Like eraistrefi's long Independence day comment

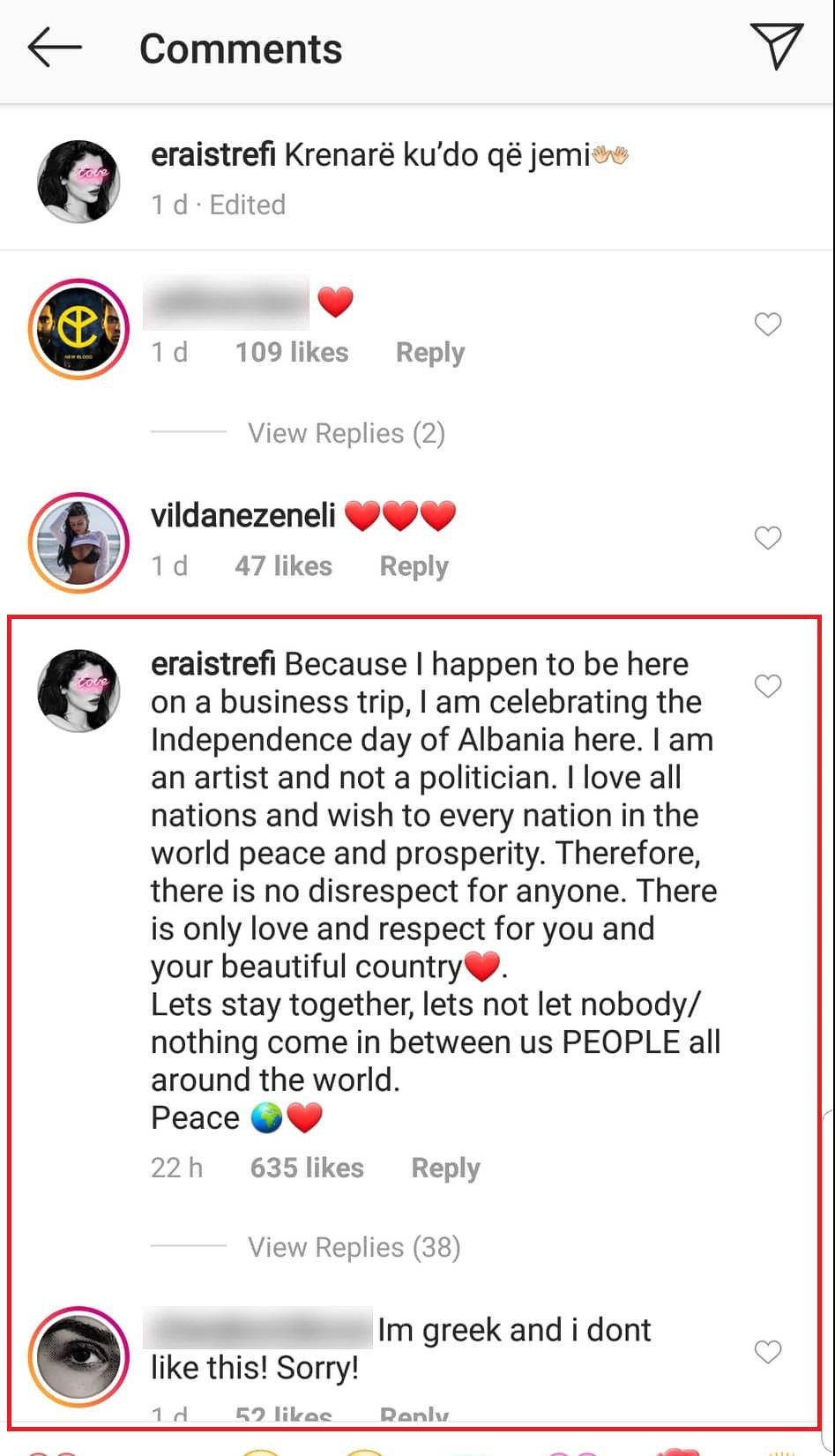(768, 686)
